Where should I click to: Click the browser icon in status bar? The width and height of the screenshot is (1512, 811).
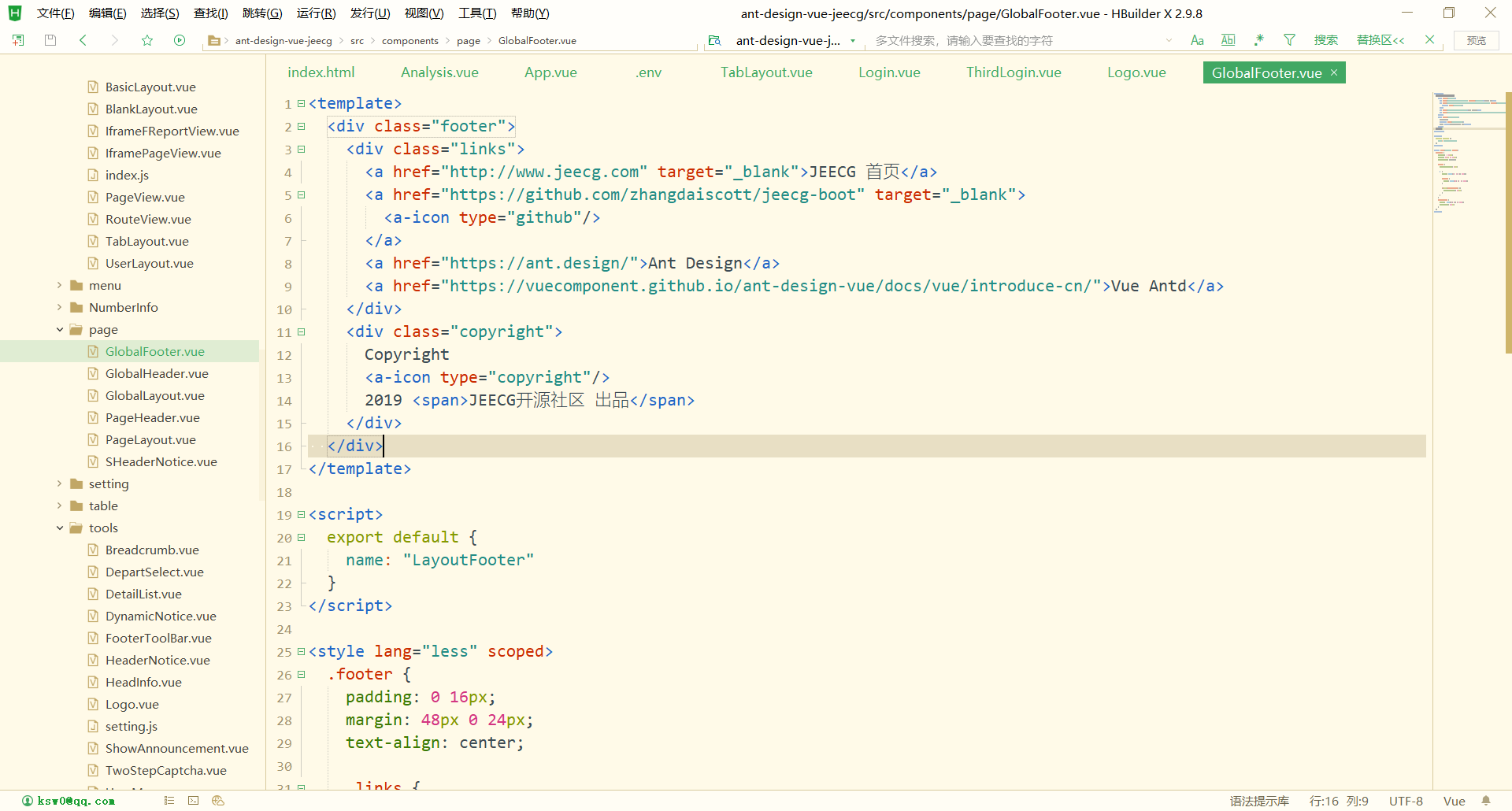[x=218, y=801]
